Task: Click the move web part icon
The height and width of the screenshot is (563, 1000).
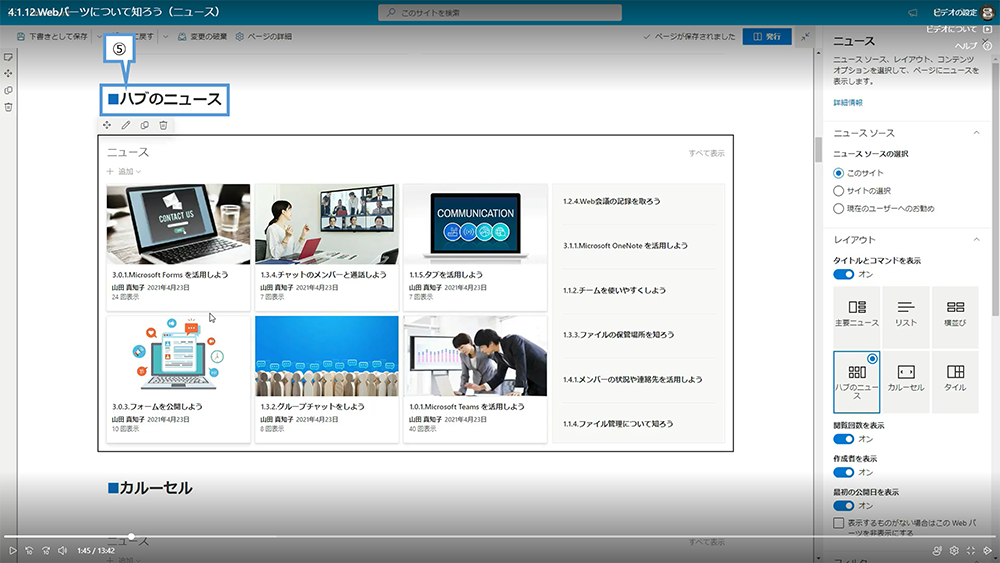Action: [107, 125]
